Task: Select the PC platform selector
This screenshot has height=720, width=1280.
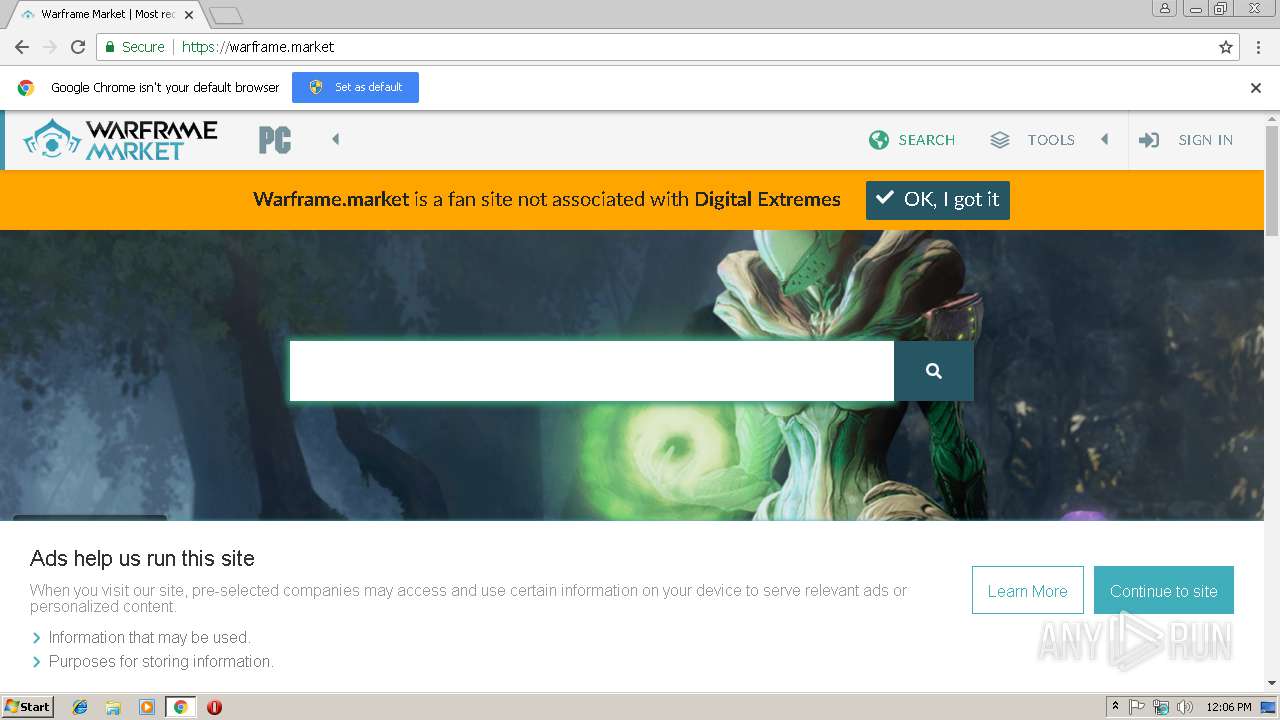Action: coord(275,140)
